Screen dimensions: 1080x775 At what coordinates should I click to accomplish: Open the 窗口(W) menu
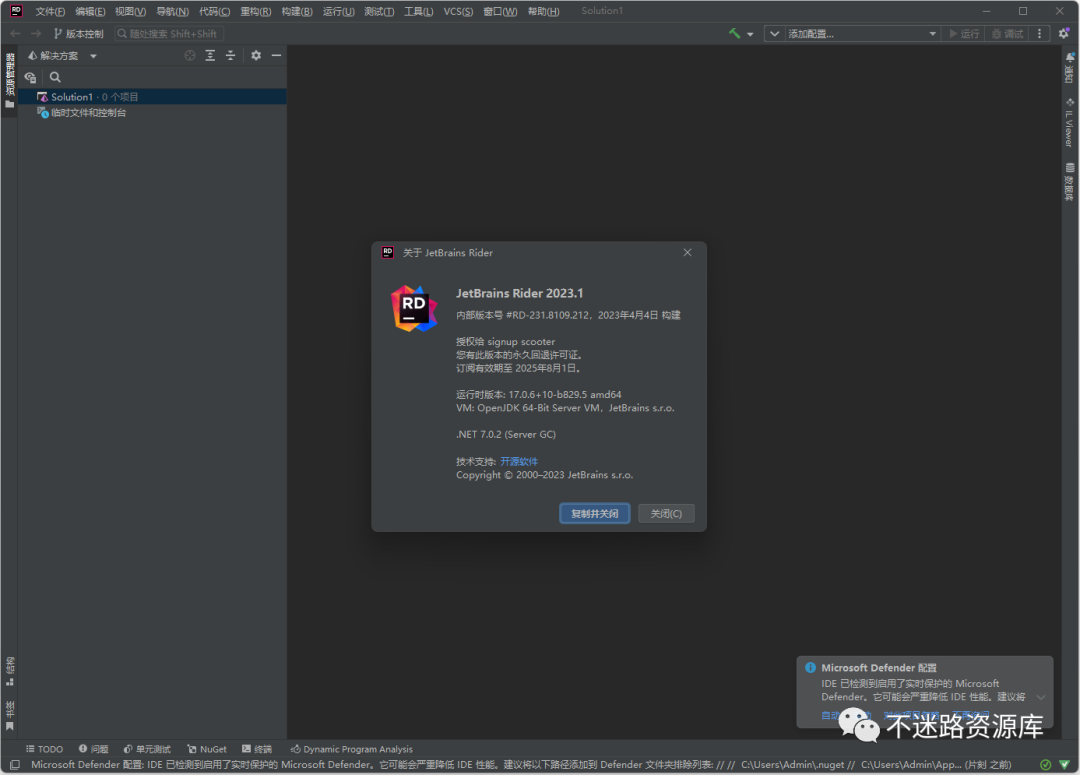click(500, 11)
